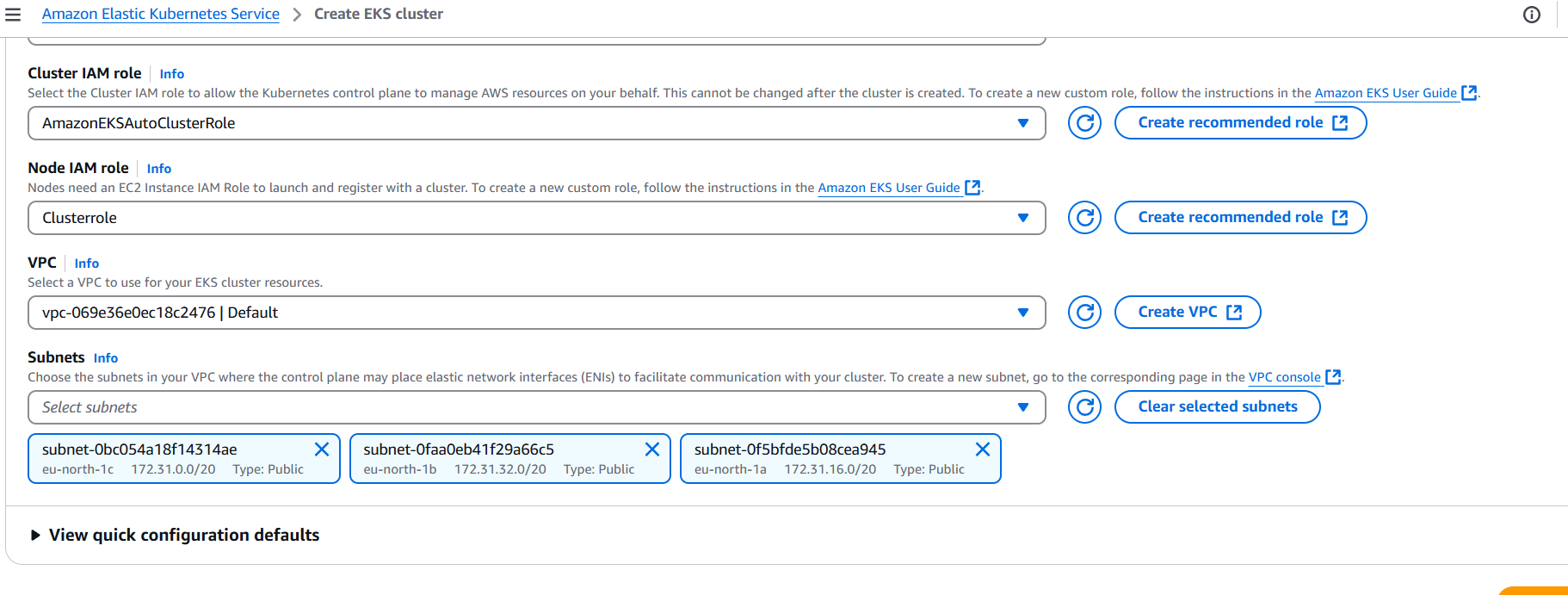Click the eu-north-1b availability zone text
This screenshot has width=1568, height=595.
point(400,469)
